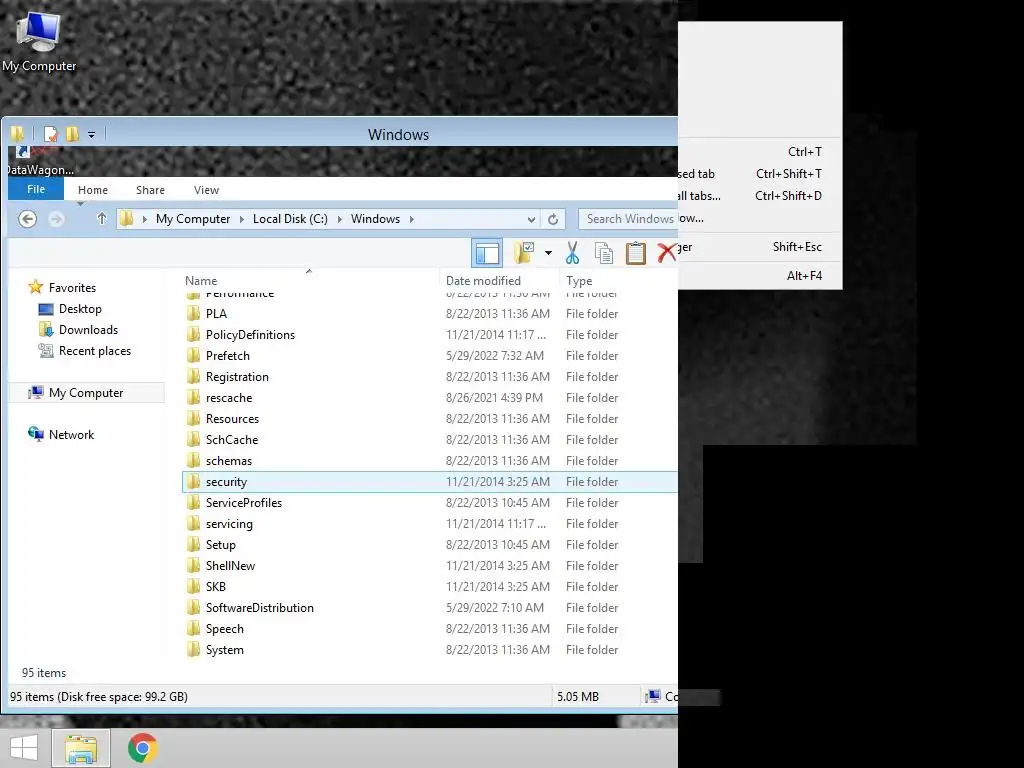Open the File tab
This screenshot has height=768, width=1024.
pyautogui.click(x=36, y=189)
